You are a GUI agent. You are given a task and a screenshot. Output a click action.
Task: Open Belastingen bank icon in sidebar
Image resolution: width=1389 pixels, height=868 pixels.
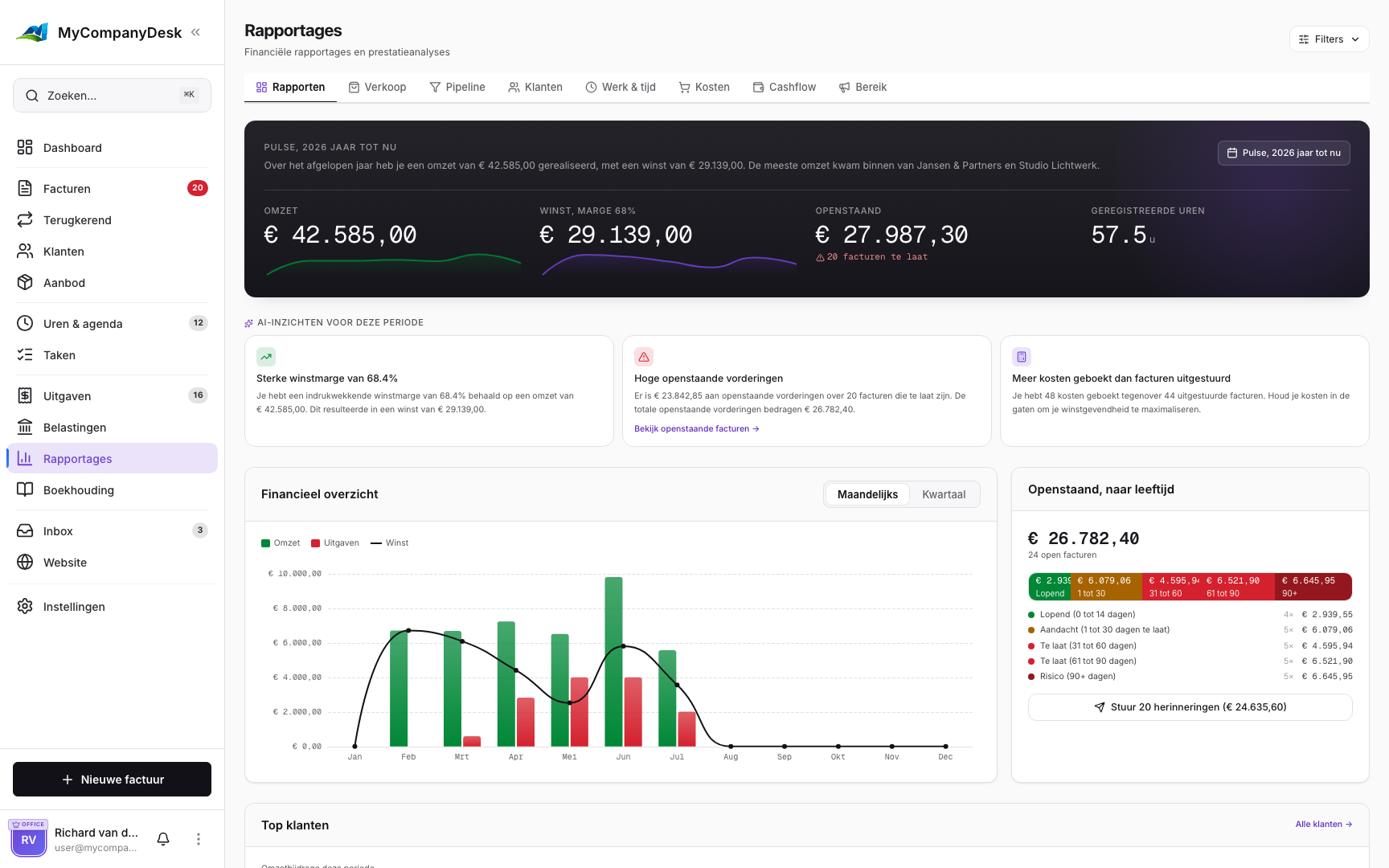coord(25,428)
